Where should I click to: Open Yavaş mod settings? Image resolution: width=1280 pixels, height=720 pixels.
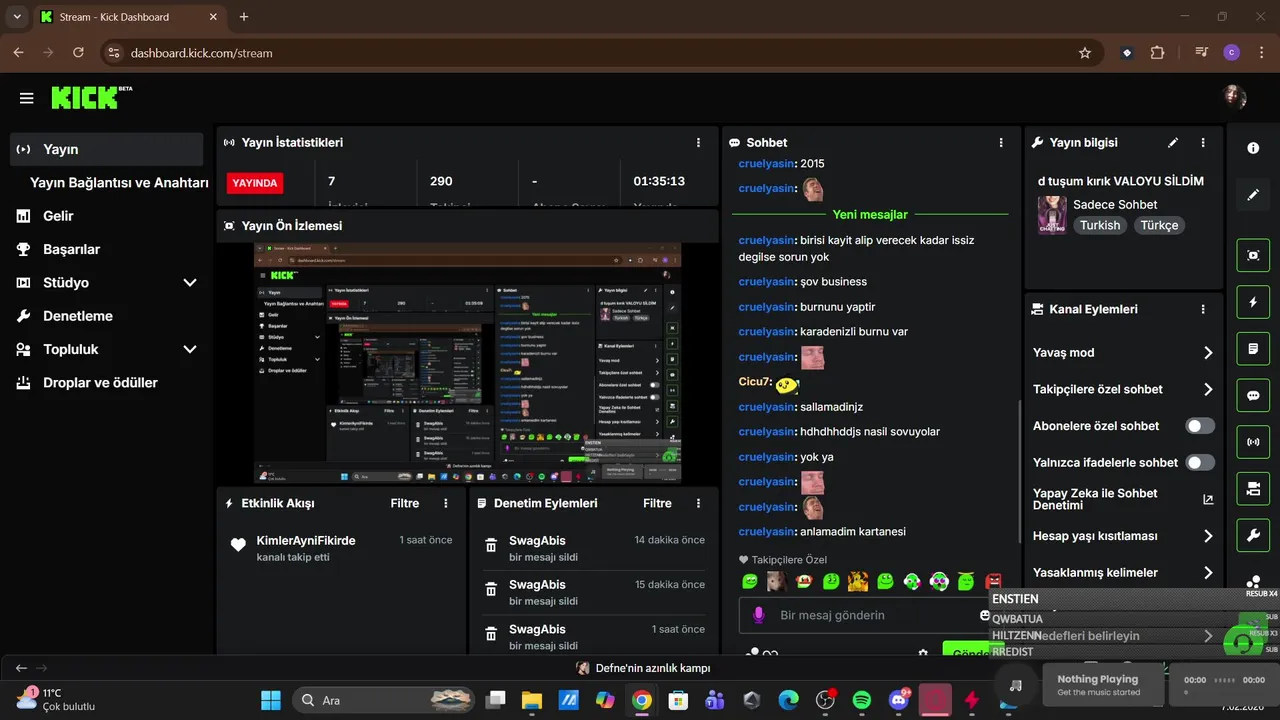click(x=1124, y=353)
